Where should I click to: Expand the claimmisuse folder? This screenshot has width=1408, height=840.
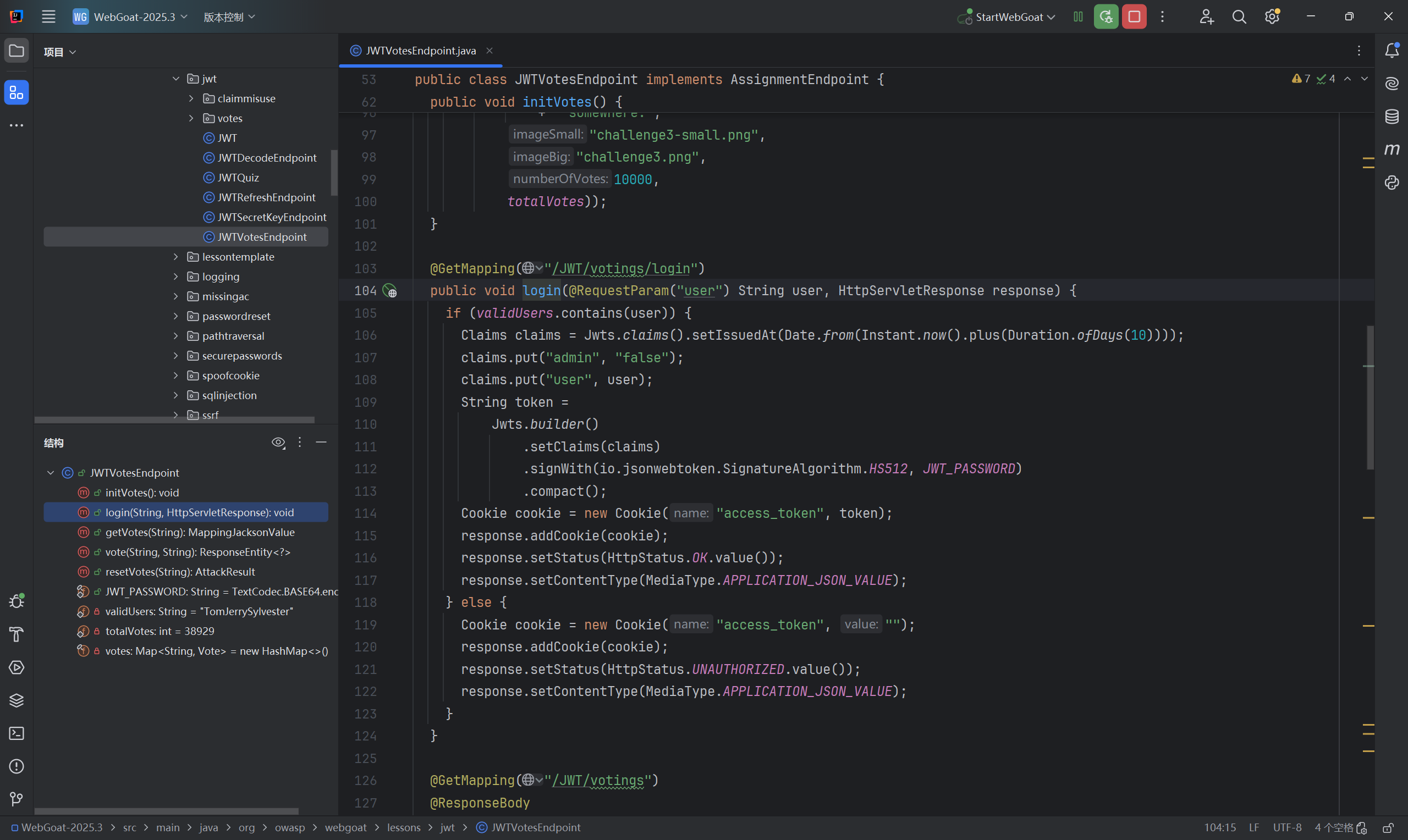[x=191, y=98]
